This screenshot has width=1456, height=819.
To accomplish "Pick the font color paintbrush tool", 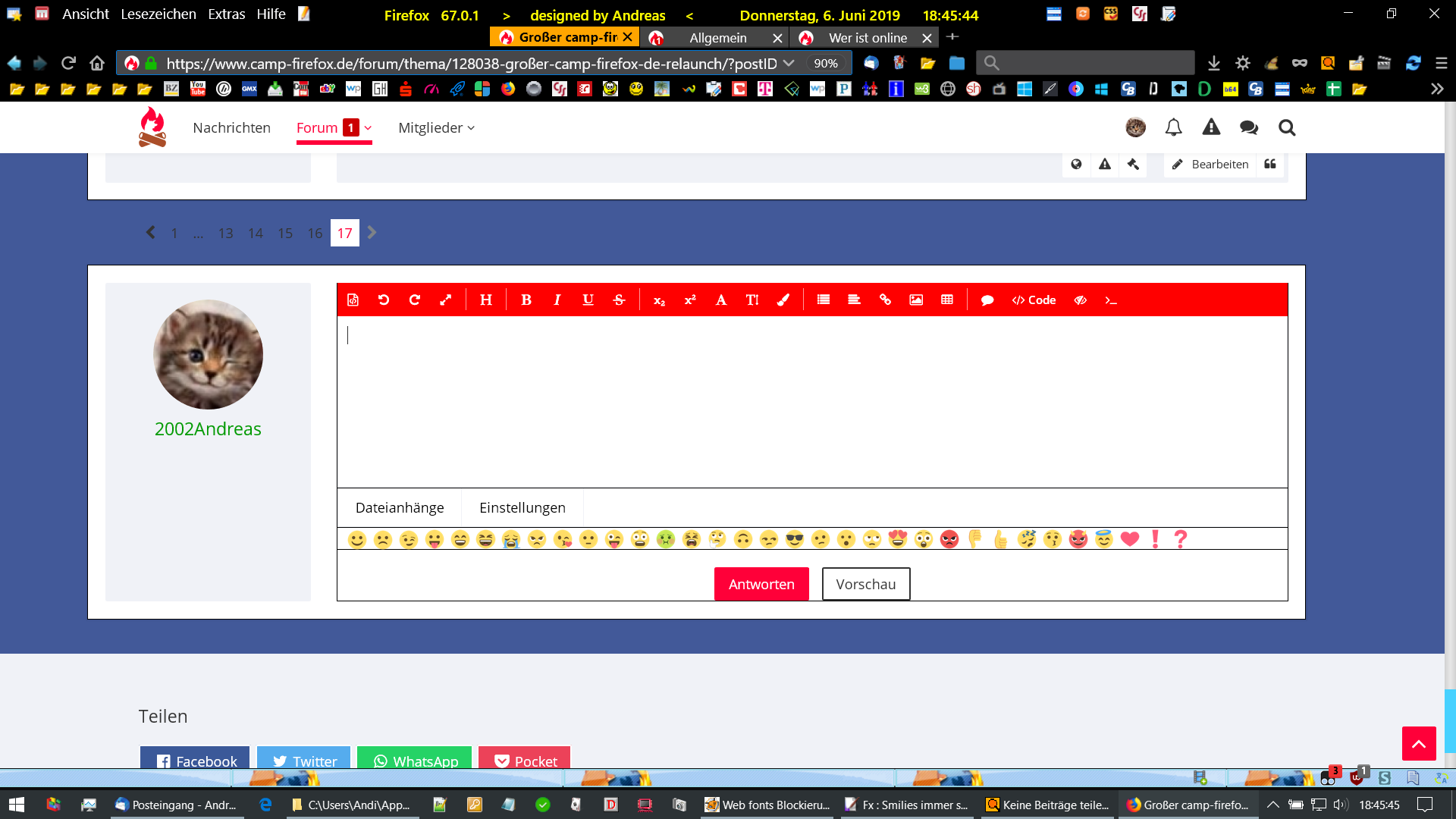I will pyautogui.click(x=783, y=300).
